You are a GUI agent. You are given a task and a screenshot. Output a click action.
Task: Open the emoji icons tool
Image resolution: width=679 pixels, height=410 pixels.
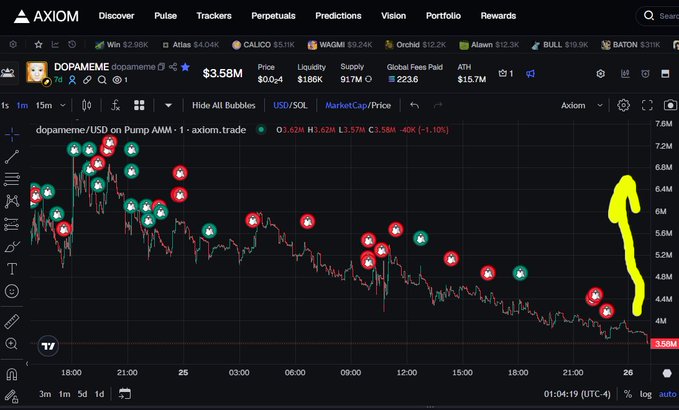click(12, 291)
